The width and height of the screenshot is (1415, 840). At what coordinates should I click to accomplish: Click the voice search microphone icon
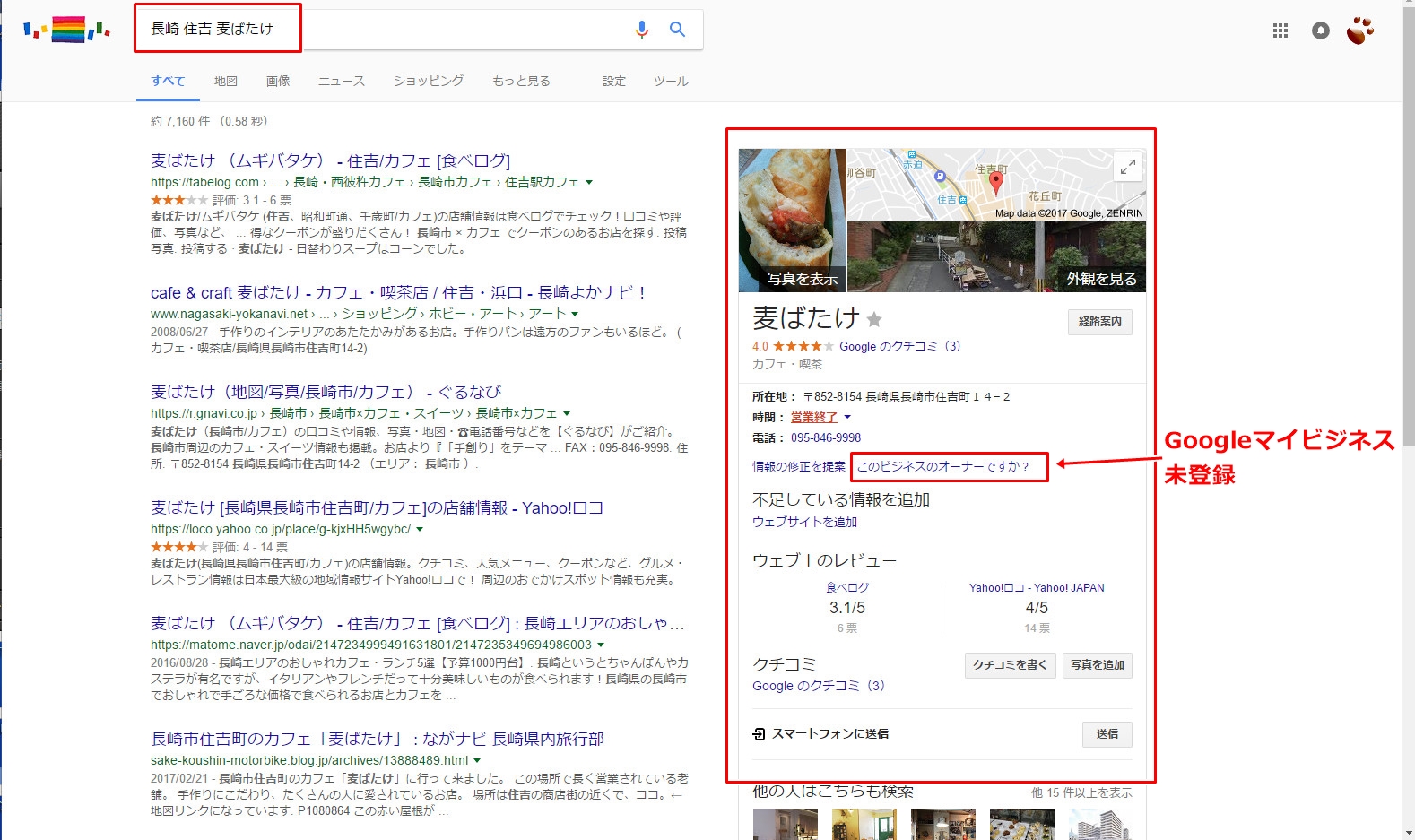[x=641, y=29]
